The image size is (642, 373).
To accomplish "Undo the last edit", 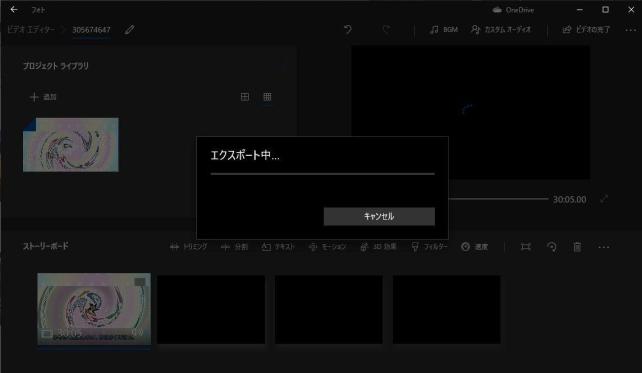I will point(348,29).
